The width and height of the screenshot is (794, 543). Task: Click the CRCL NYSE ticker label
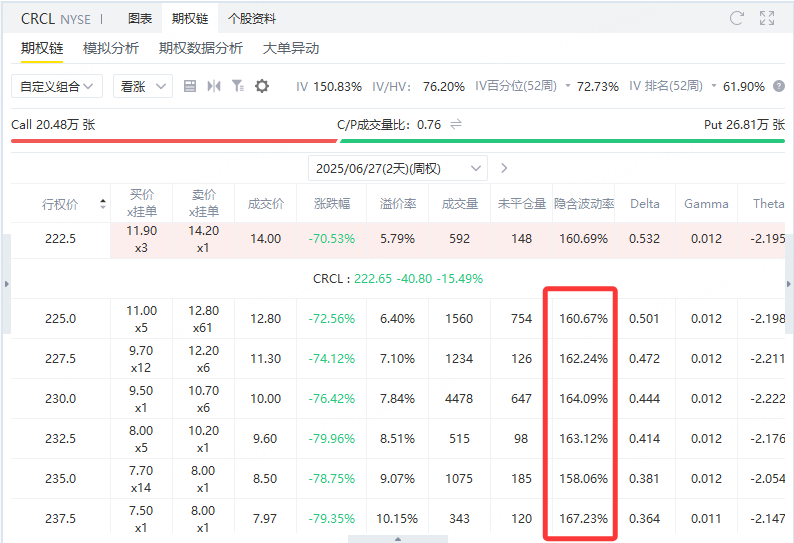[x=56, y=19]
